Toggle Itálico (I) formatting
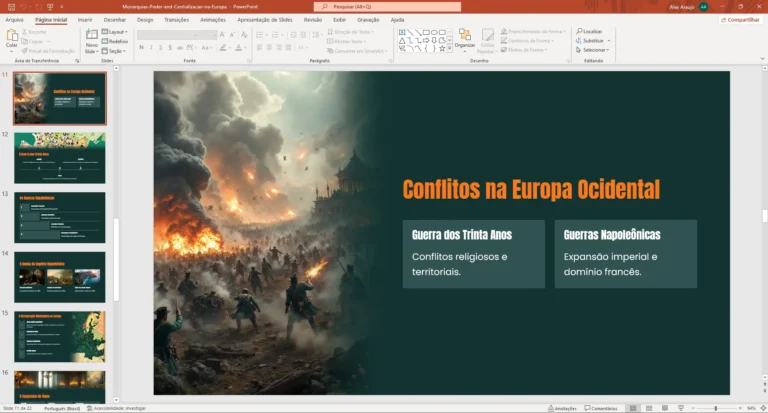Screen dimensions: 768x413 151,48
